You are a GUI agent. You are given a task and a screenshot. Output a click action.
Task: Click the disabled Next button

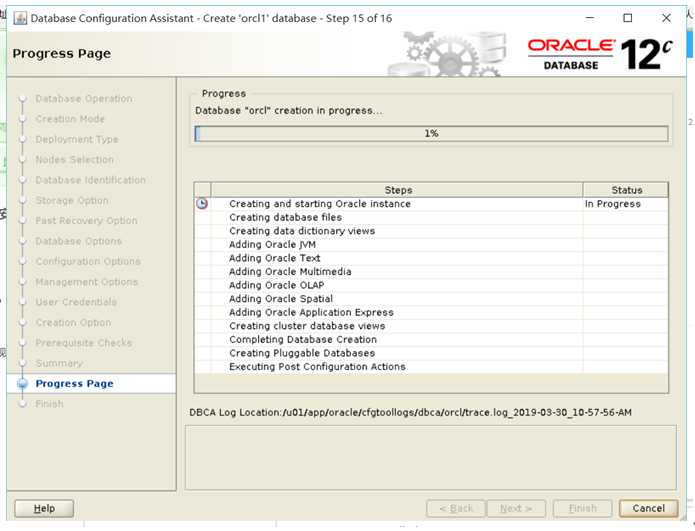pyautogui.click(x=516, y=508)
